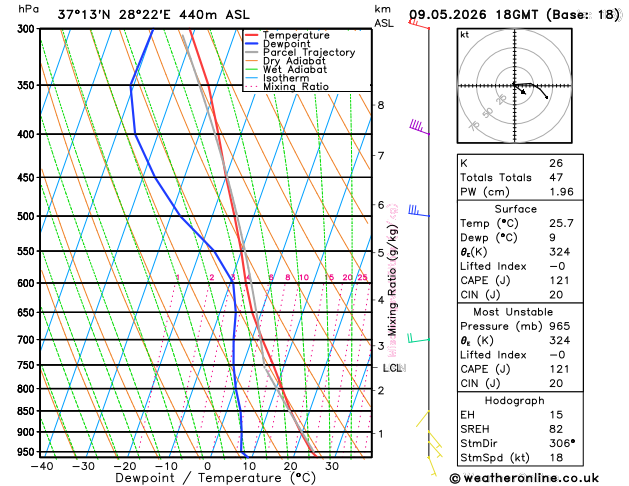Click the coordinates title 37°13'N 28°22'E
Image resolution: width=629 pixels, height=486 pixels.
114,15
